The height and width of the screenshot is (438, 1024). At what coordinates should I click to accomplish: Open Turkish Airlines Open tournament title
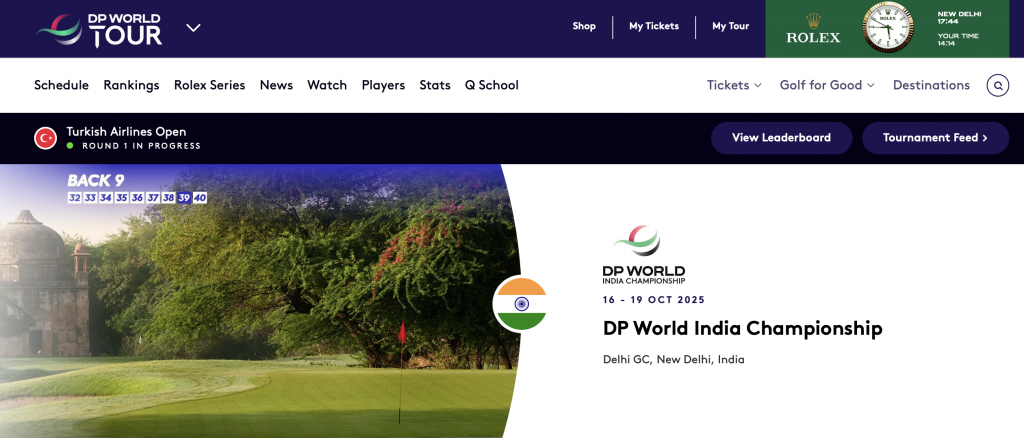click(x=126, y=132)
